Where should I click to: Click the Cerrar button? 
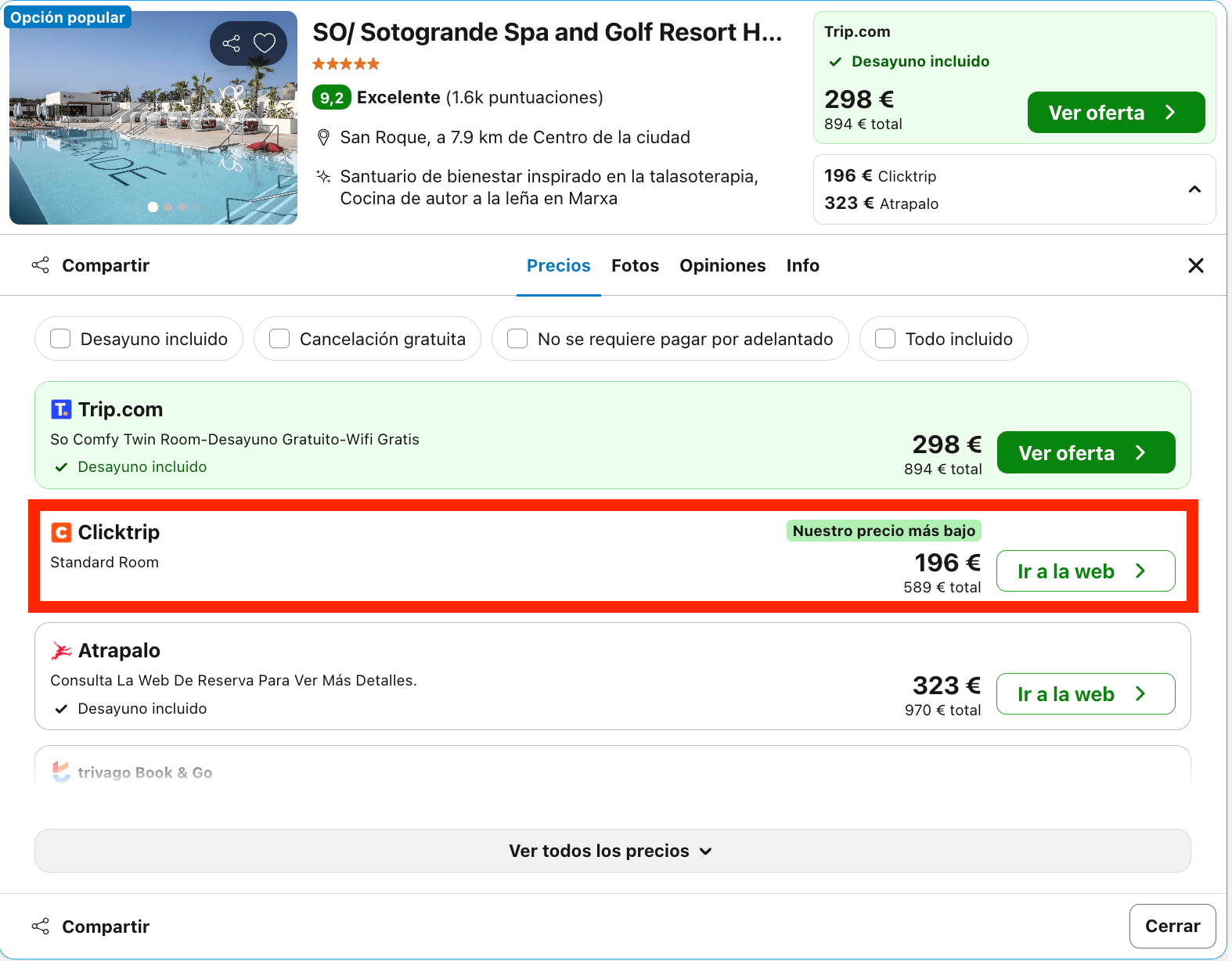click(x=1173, y=927)
